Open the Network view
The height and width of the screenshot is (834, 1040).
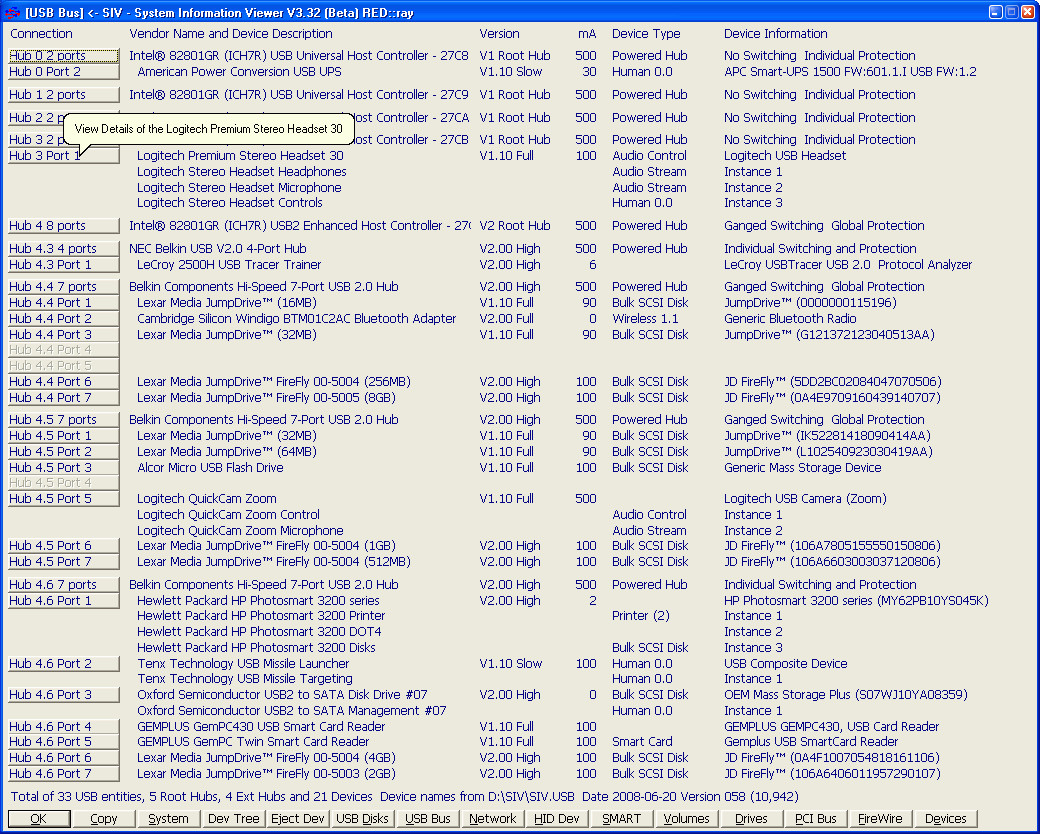493,819
